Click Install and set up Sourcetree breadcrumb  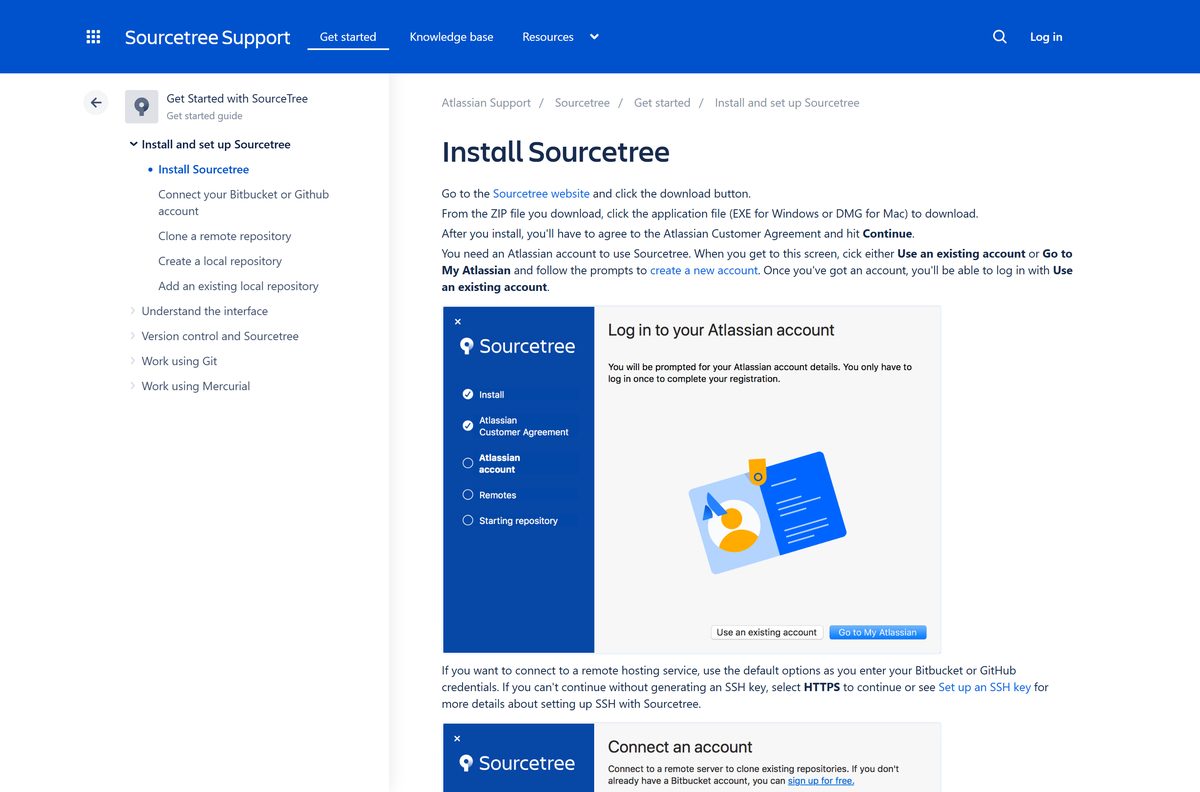pyautogui.click(x=787, y=103)
